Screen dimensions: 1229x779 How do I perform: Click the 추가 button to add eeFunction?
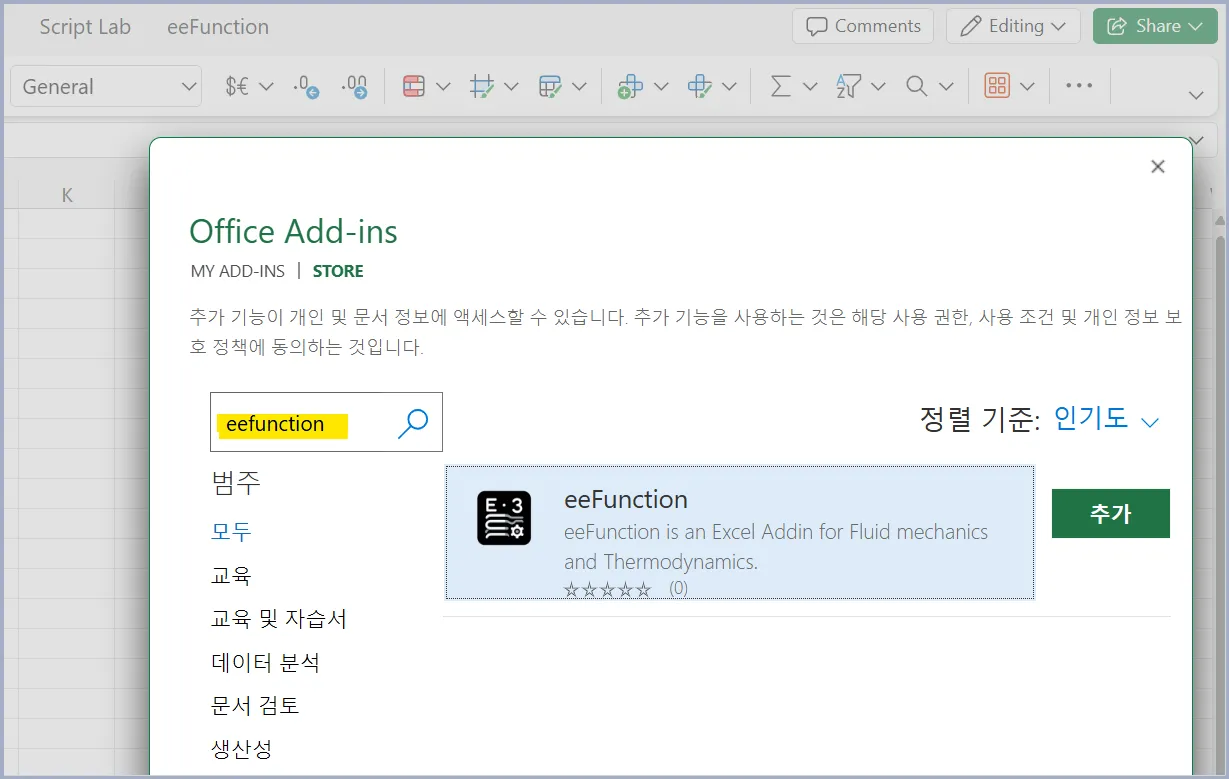(x=1110, y=513)
